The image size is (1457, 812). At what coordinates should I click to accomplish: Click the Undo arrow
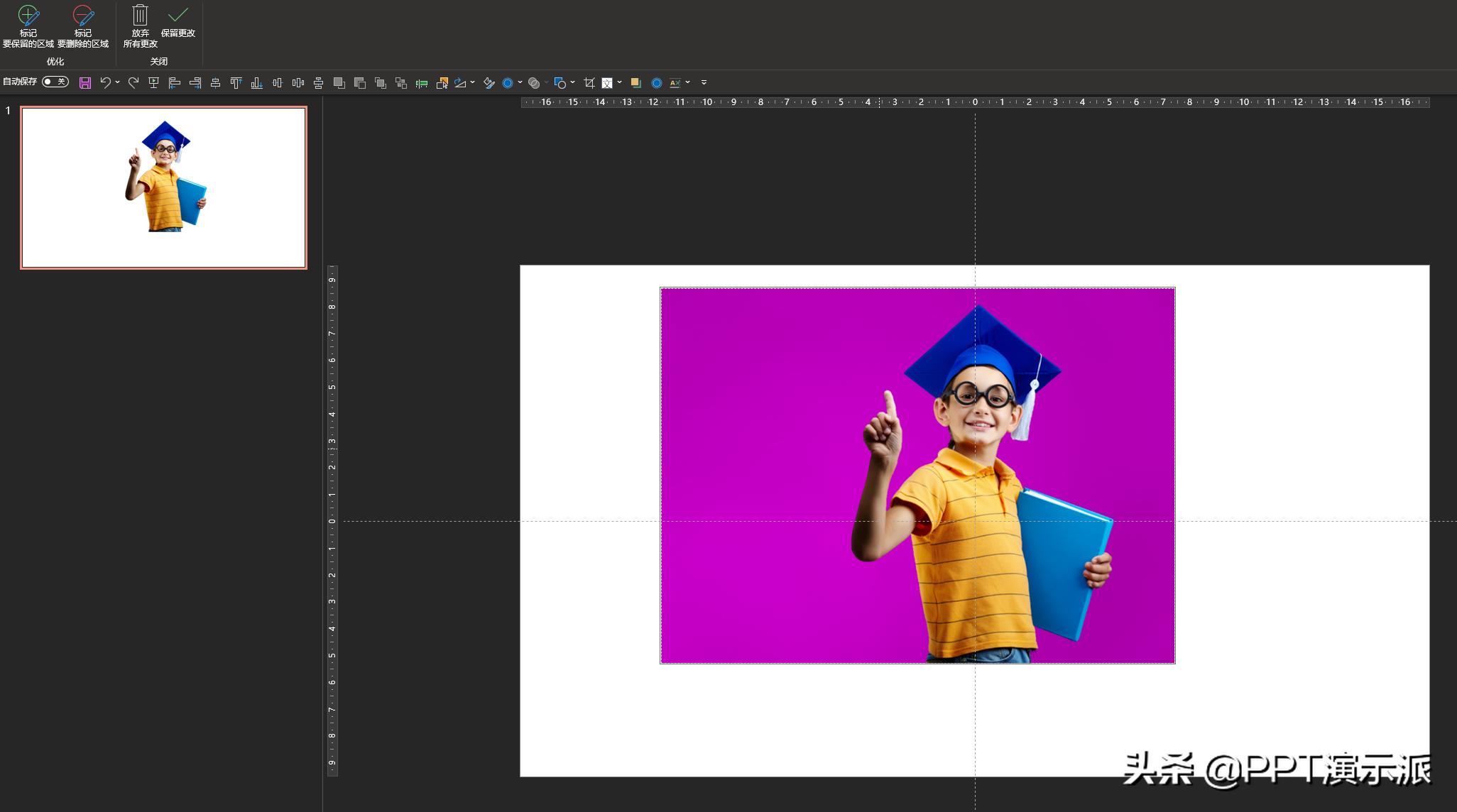[x=105, y=83]
